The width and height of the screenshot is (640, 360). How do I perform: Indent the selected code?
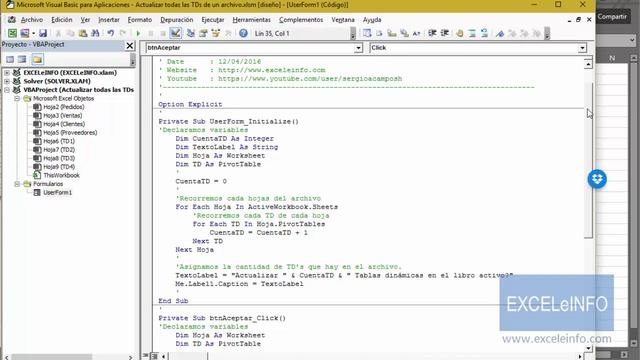click(432, 33)
